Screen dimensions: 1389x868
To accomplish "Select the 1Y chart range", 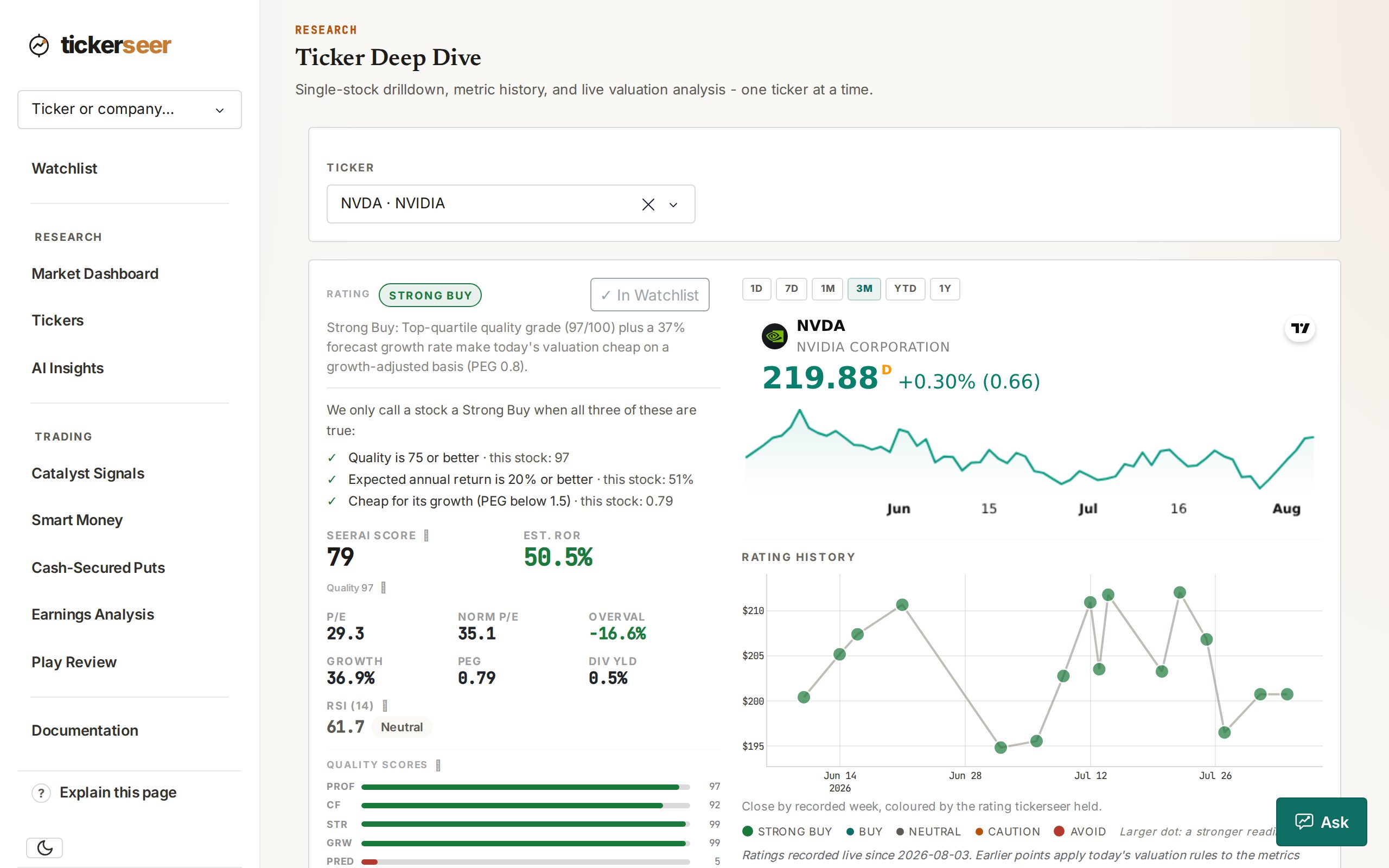I will click(x=945, y=289).
